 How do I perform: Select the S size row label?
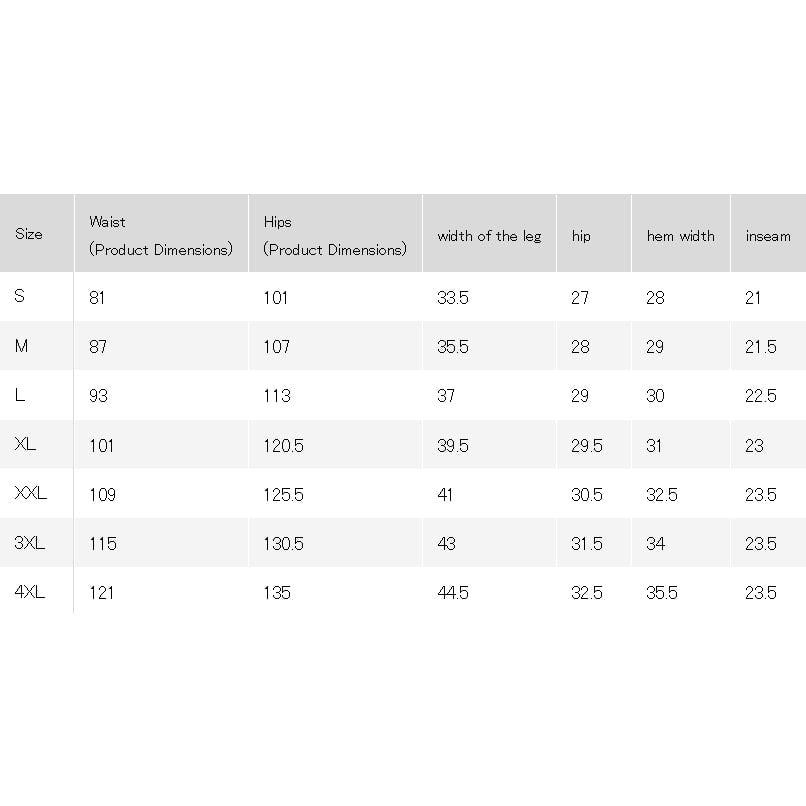click(20, 296)
